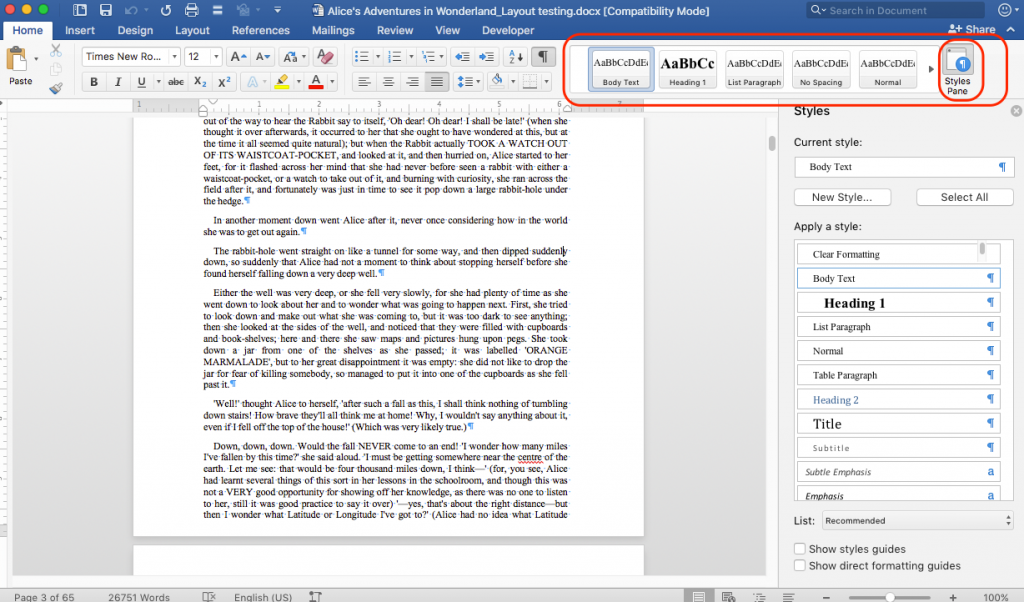Open the Developer tab
1024x602 pixels.
pos(507,30)
